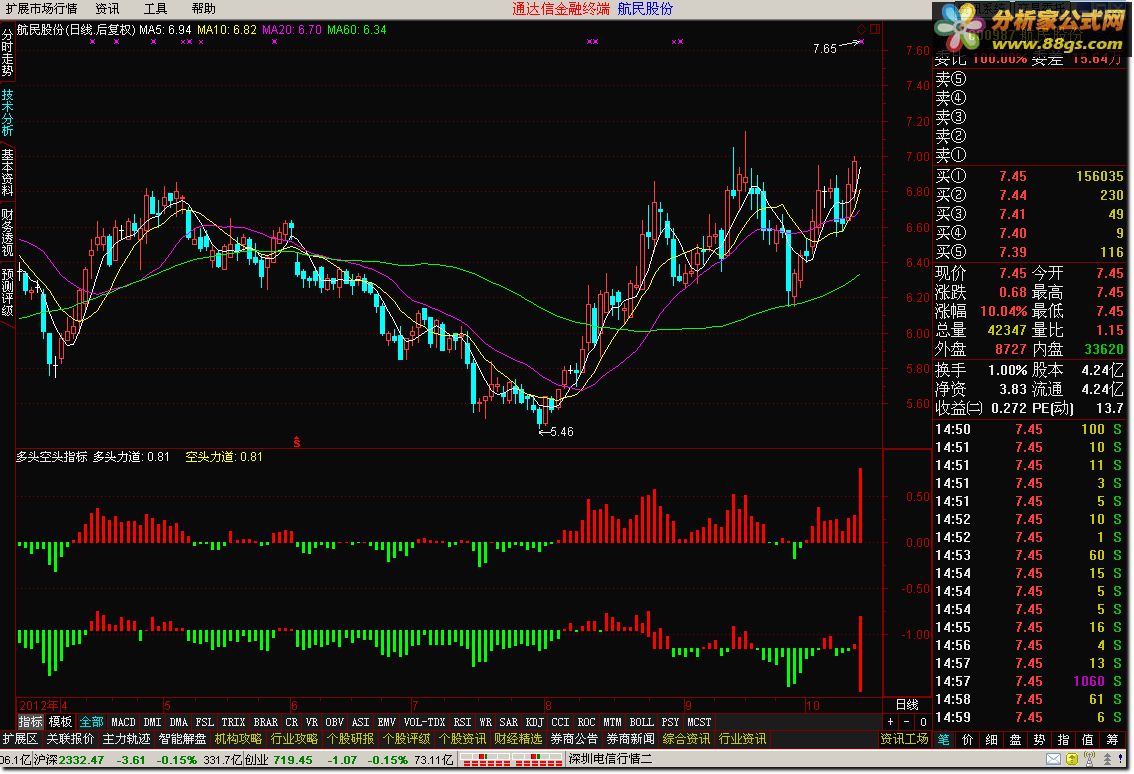Click the 日线 period selector
The width and height of the screenshot is (1134, 774).
point(907,705)
